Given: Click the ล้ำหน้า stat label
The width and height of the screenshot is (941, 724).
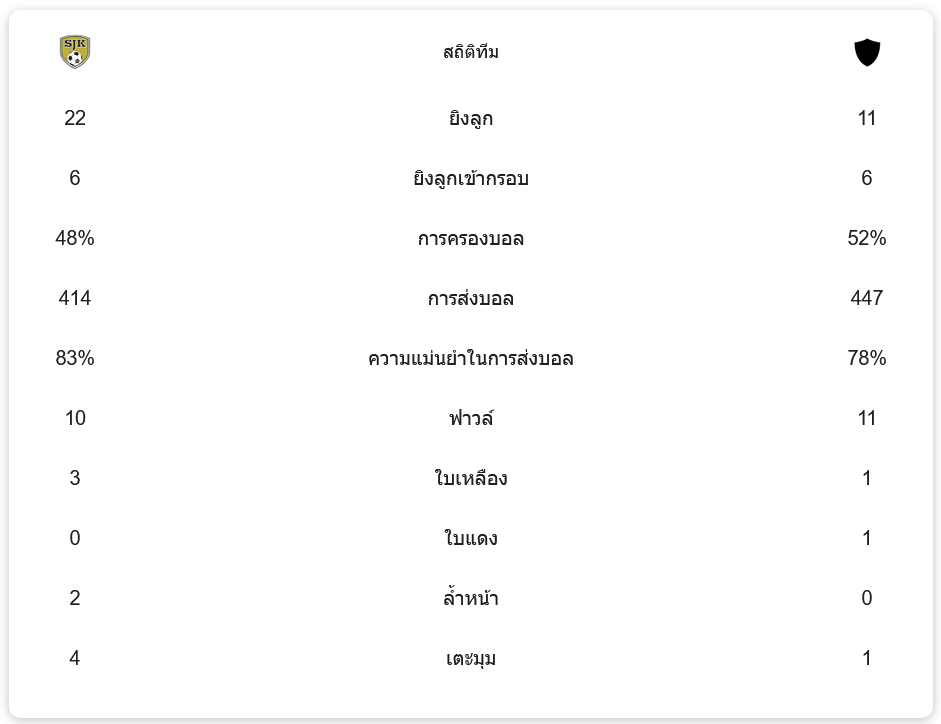Looking at the screenshot, I should tap(470, 598).
